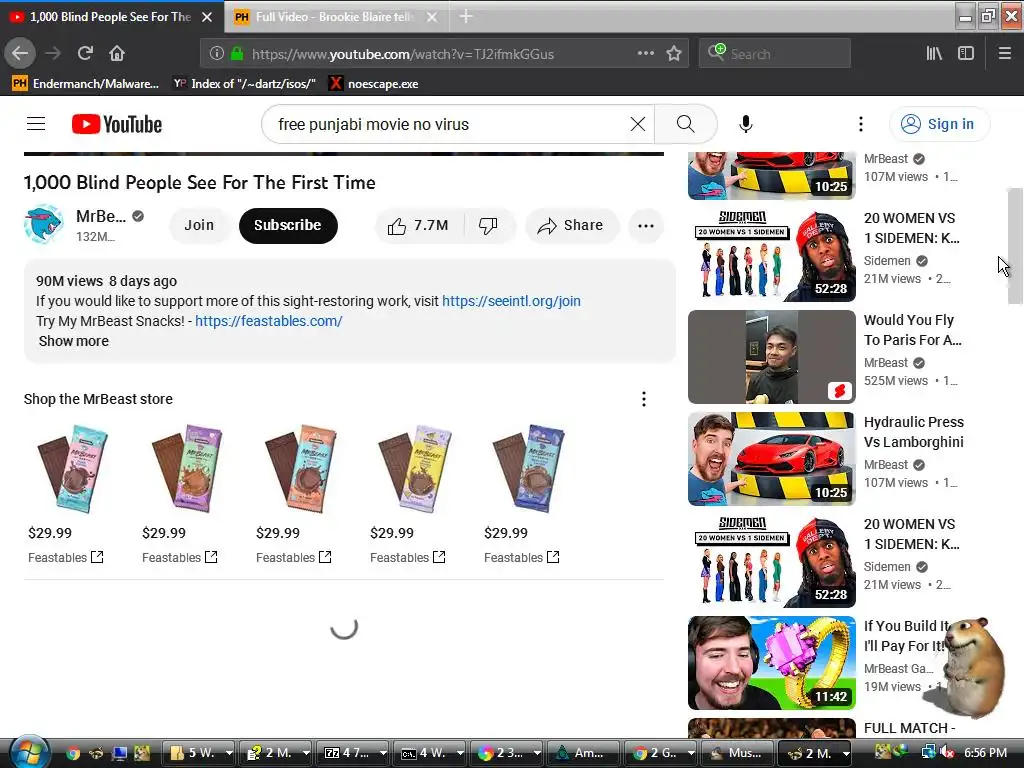This screenshot has width=1024, height=768.
Task: Like the video with thumbs-up button
Action: 419,225
